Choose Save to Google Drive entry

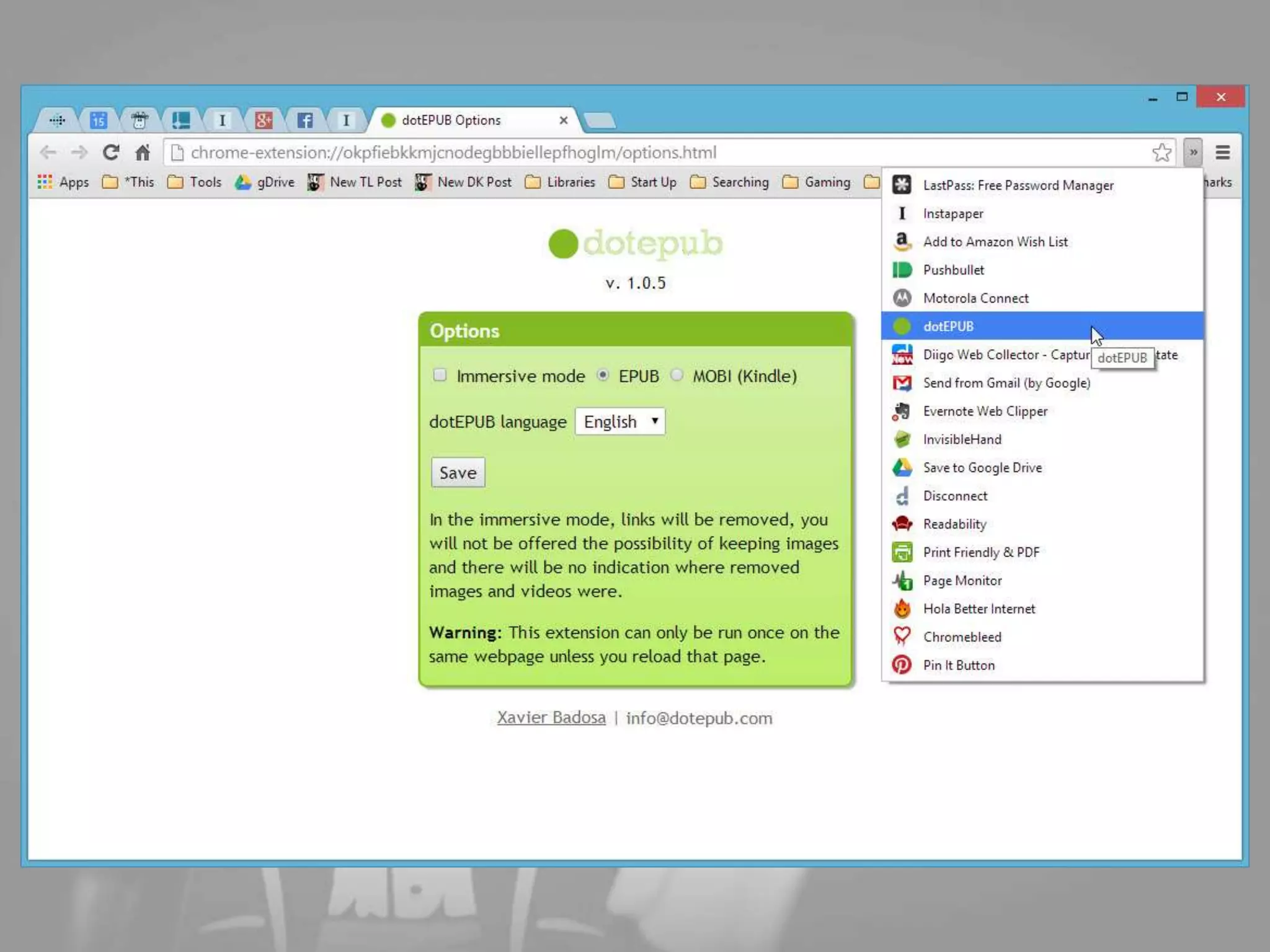coord(982,468)
